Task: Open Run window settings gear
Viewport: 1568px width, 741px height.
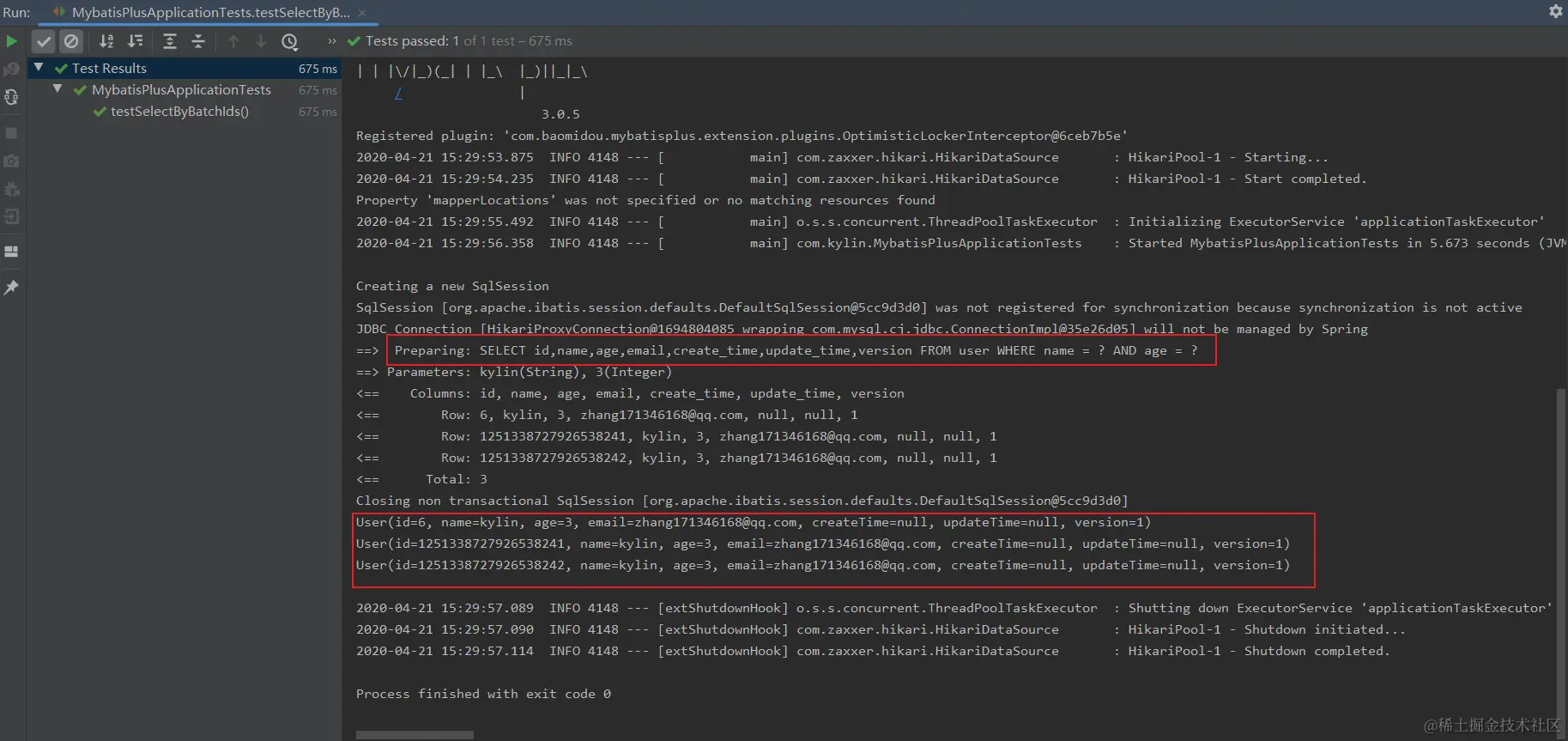Action: (x=1555, y=11)
